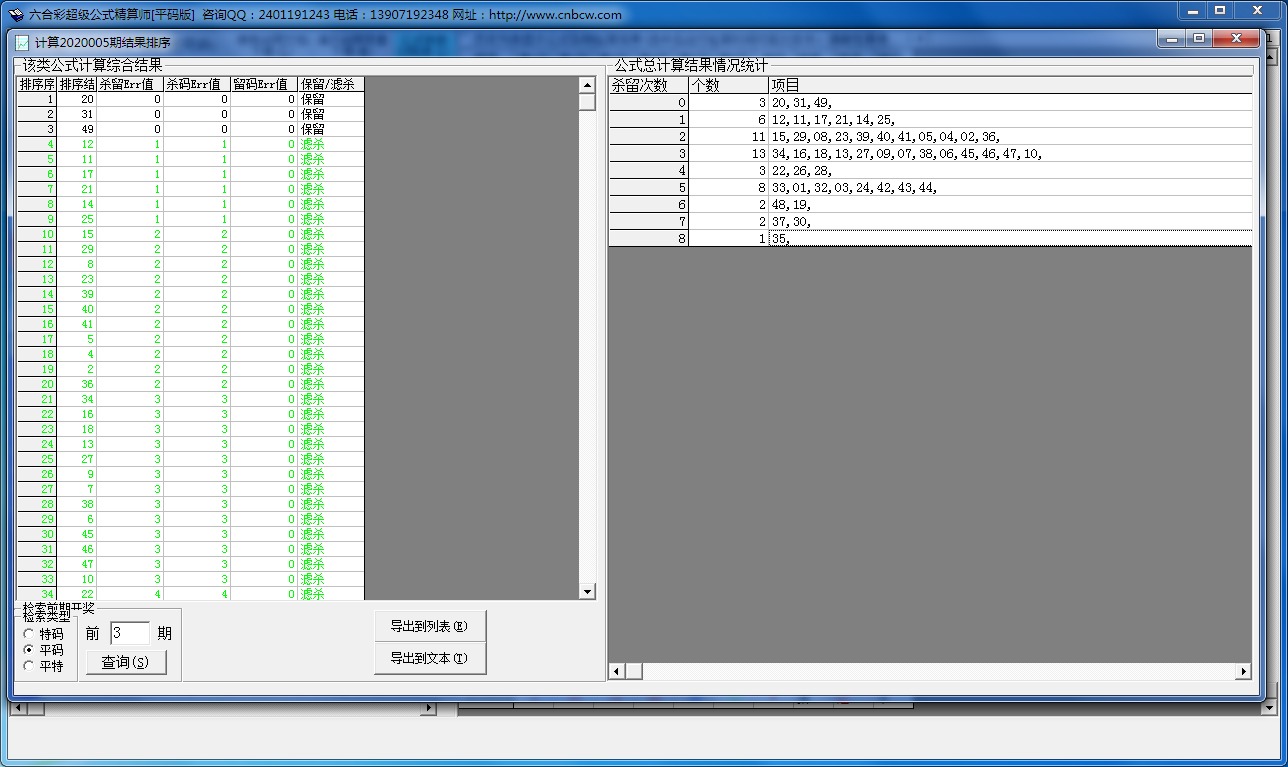Select the 平码 radio button
Viewport: 1288px width, 767px height.
click(28, 650)
